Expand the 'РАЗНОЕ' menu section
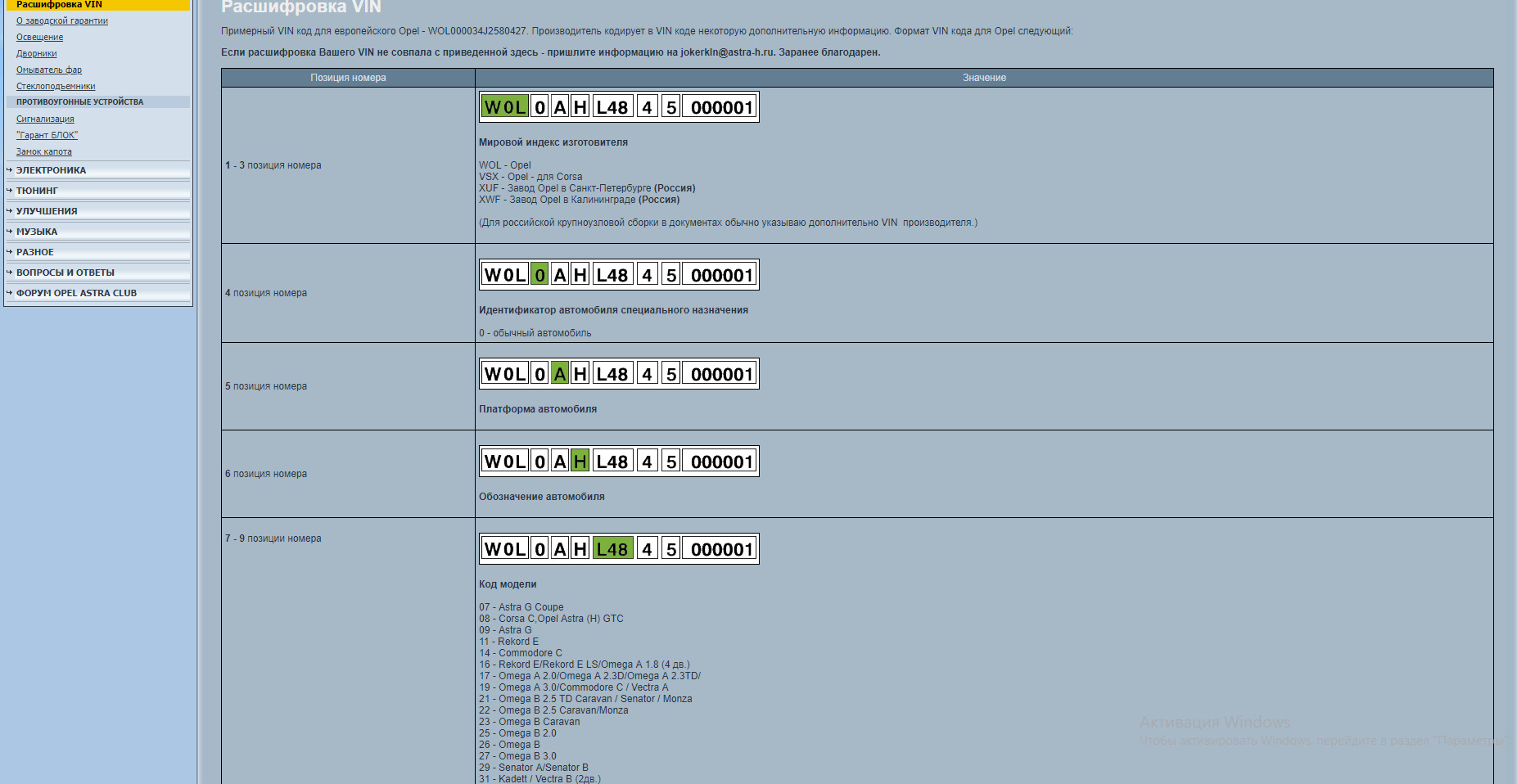 click(97, 252)
